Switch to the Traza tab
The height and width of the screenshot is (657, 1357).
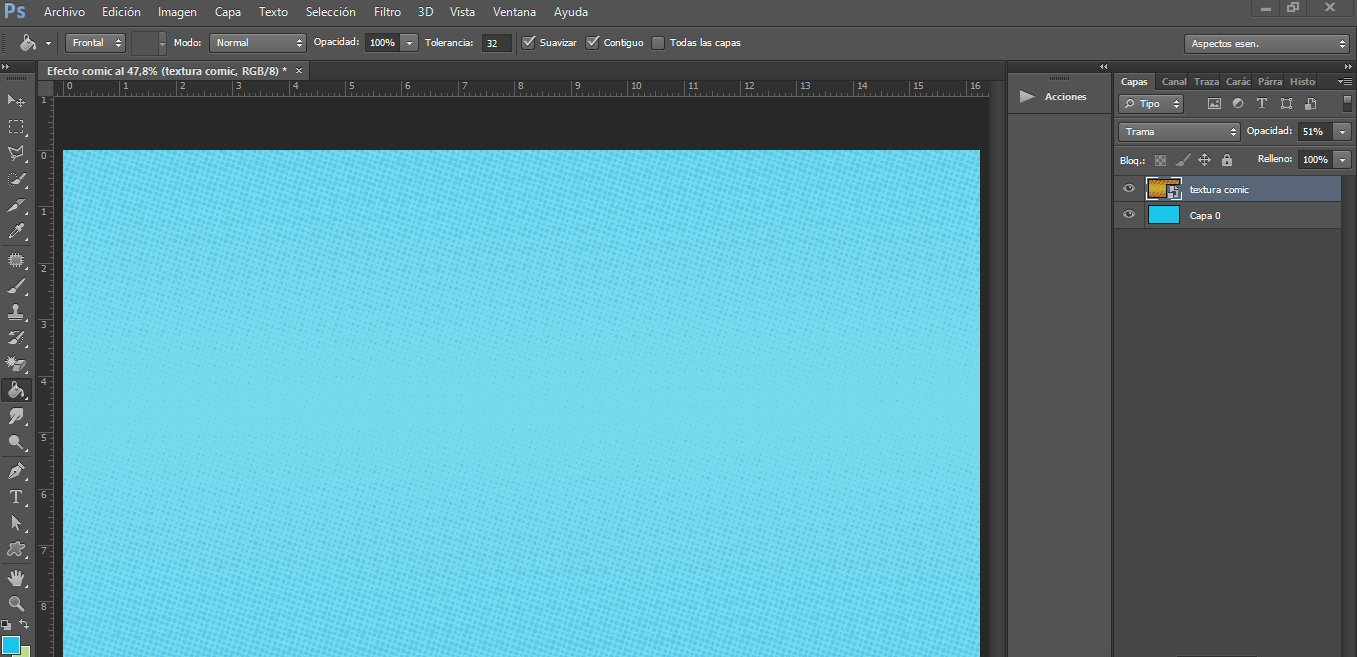(x=1206, y=82)
